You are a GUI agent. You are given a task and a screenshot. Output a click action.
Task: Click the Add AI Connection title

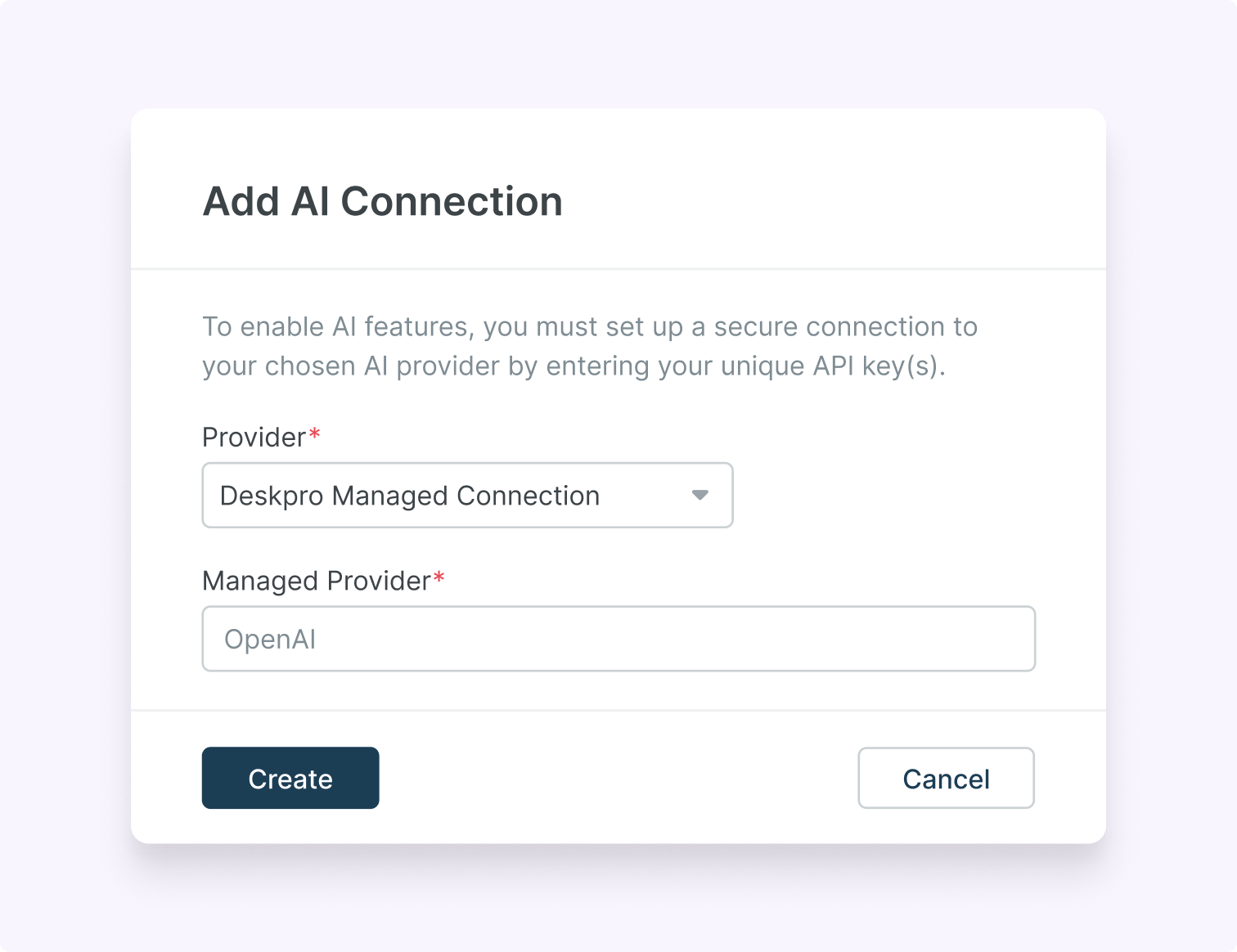click(382, 201)
